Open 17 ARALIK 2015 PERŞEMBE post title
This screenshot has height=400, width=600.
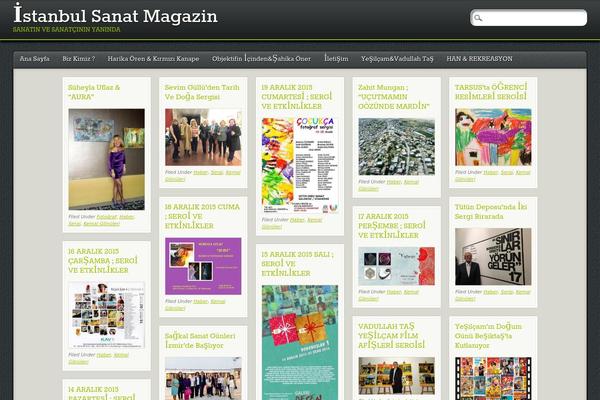click(x=392, y=226)
